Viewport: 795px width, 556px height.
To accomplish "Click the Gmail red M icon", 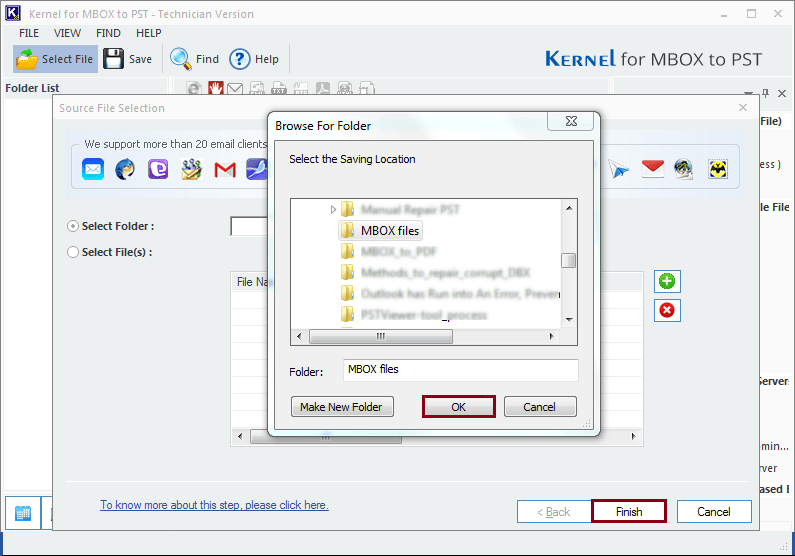I will [x=225, y=170].
